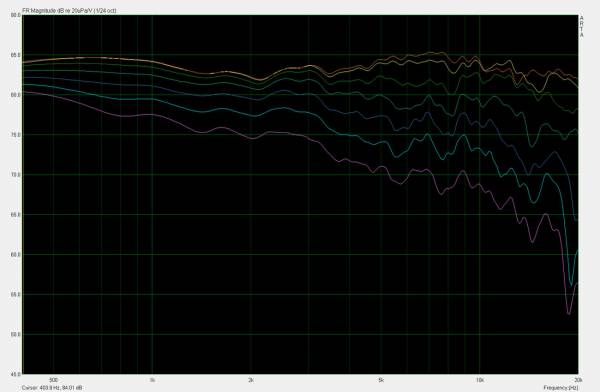Click the 90.0 dB axis label

click(15, 15)
